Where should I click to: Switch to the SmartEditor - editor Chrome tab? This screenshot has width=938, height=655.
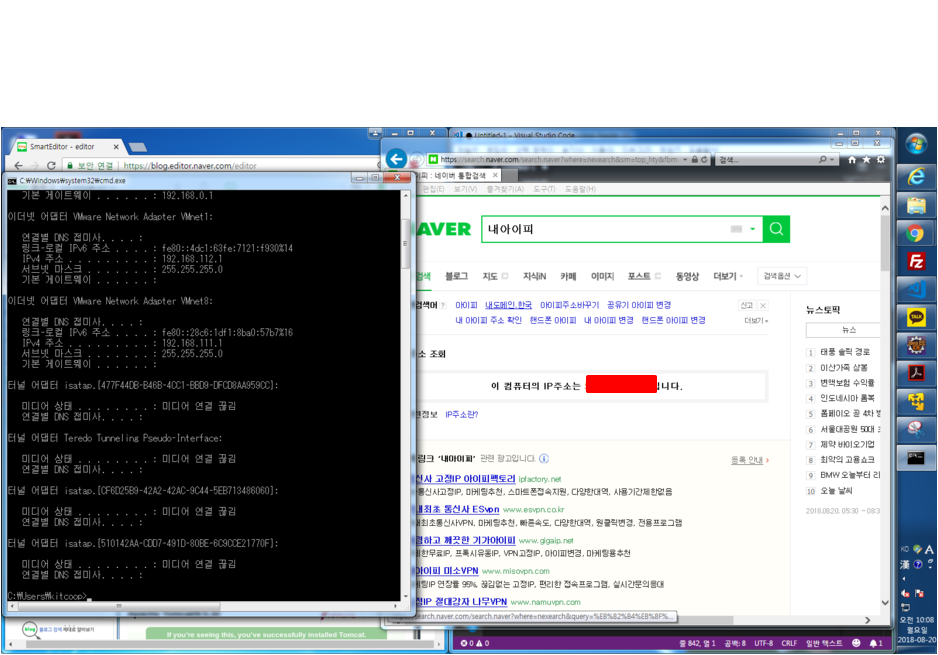pyautogui.click(x=68, y=147)
